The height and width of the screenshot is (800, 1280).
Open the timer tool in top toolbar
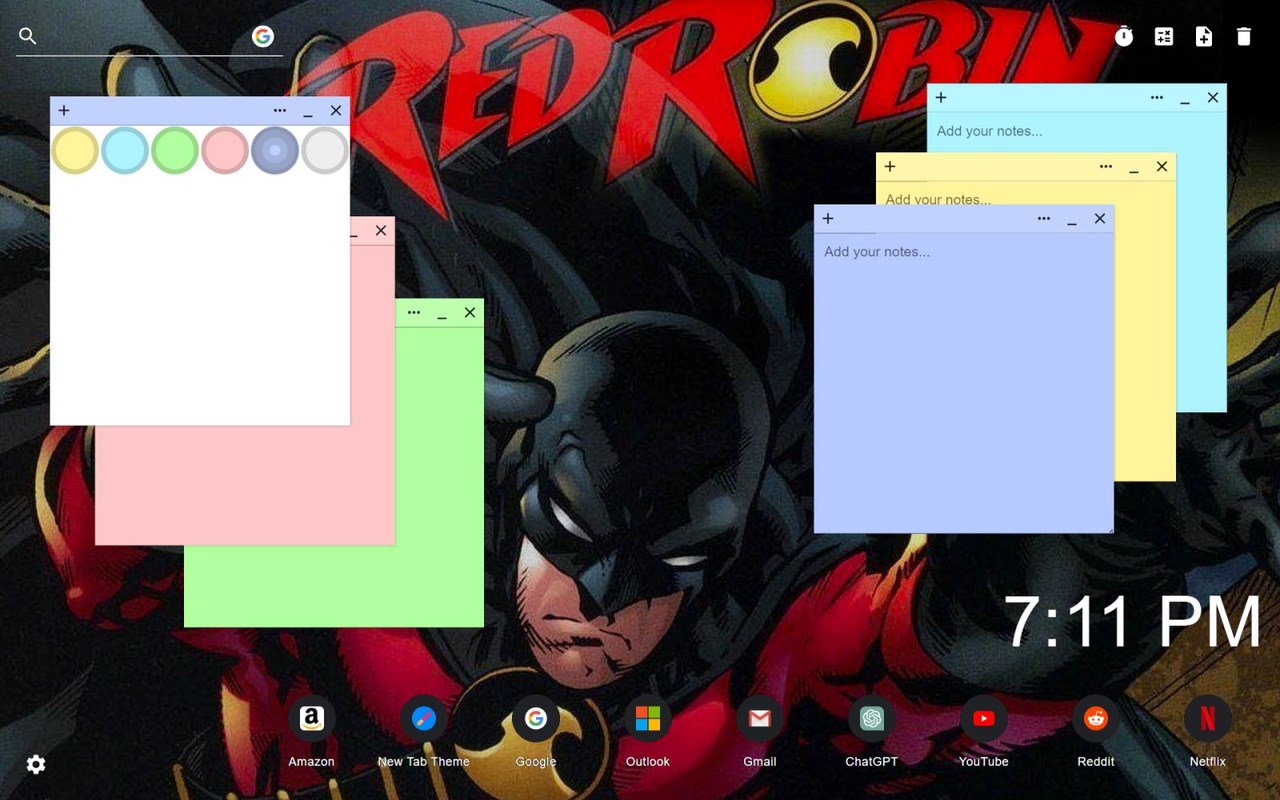tap(1124, 37)
